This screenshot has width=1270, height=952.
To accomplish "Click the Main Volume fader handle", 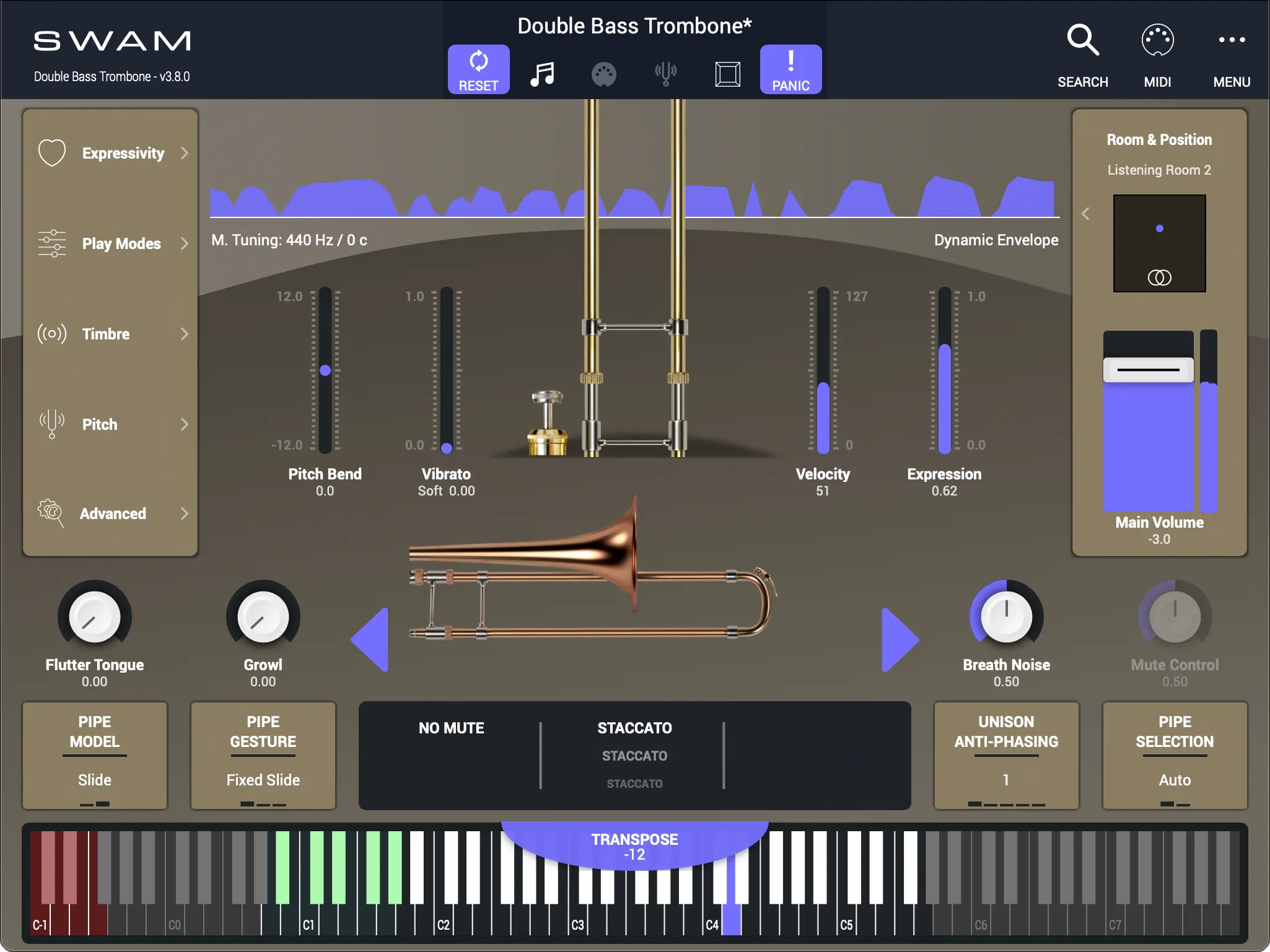I will tap(1147, 370).
